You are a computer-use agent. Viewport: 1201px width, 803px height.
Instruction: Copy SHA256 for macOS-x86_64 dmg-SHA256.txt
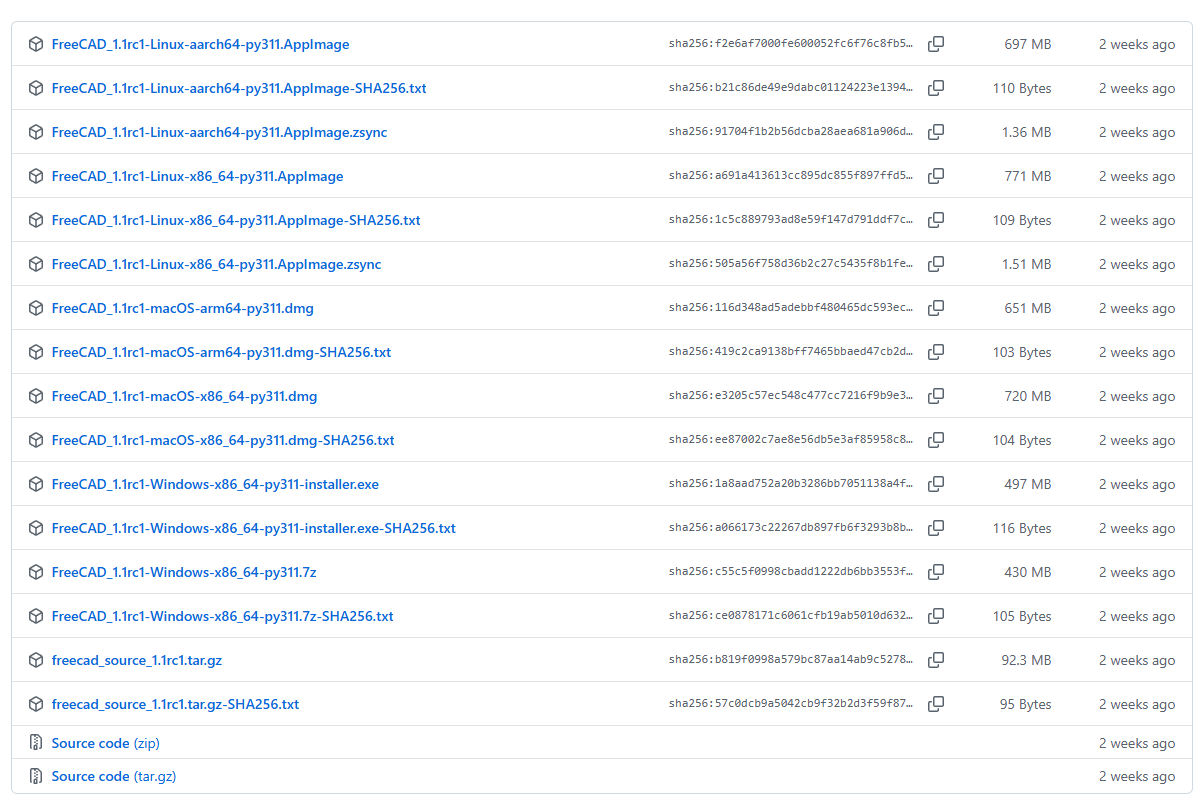click(x=936, y=440)
